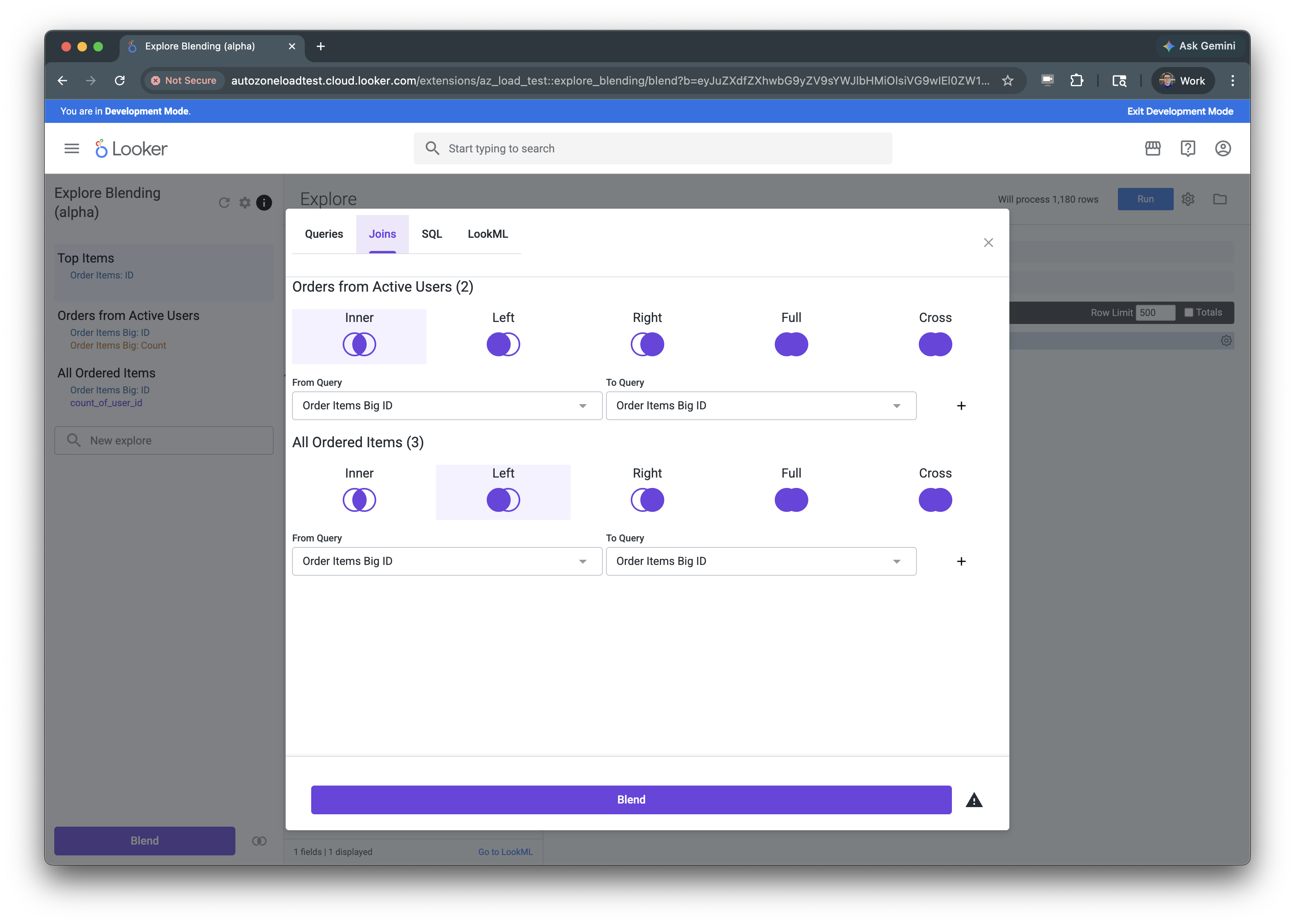Add join condition for All Ordered Items
1295x924 pixels.
pyautogui.click(x=961, y=562)
